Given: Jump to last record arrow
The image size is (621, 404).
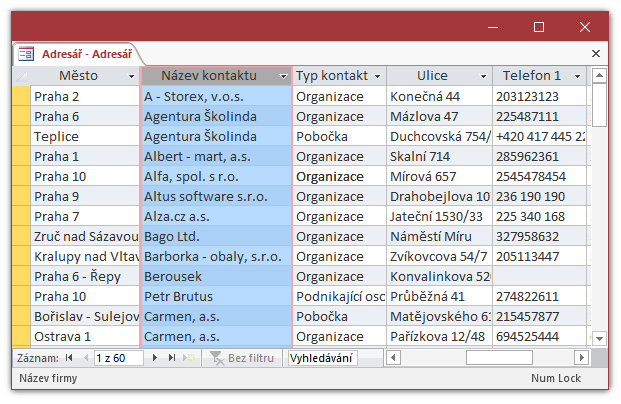Looking at the screenshot, I should pyautogui.click(x=171, y=358).
